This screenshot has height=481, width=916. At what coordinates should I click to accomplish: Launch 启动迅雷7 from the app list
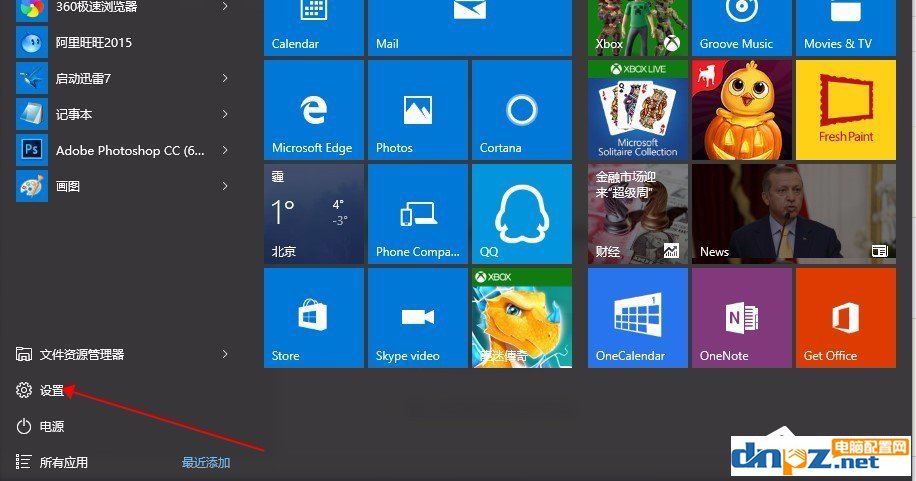(123, 78)
